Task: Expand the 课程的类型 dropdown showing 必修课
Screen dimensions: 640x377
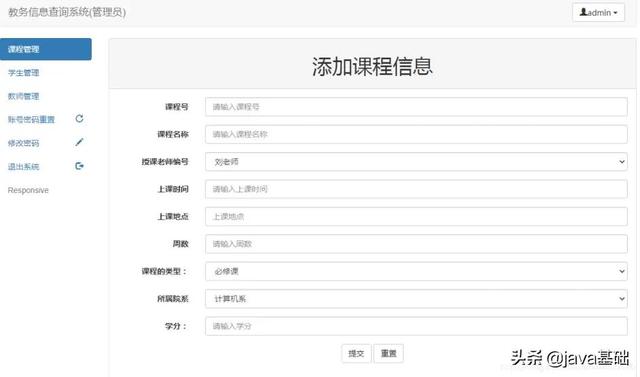Action: [416, 271]
